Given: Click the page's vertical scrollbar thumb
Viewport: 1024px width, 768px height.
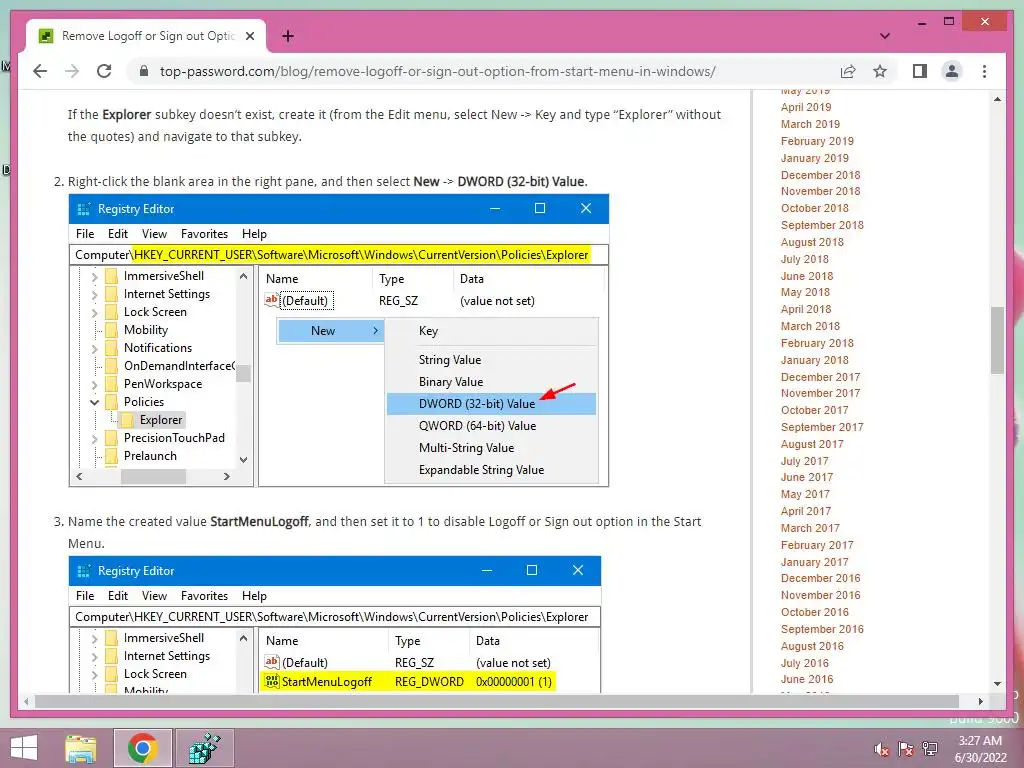Looking at the screenshot, I should coord(997,340).
